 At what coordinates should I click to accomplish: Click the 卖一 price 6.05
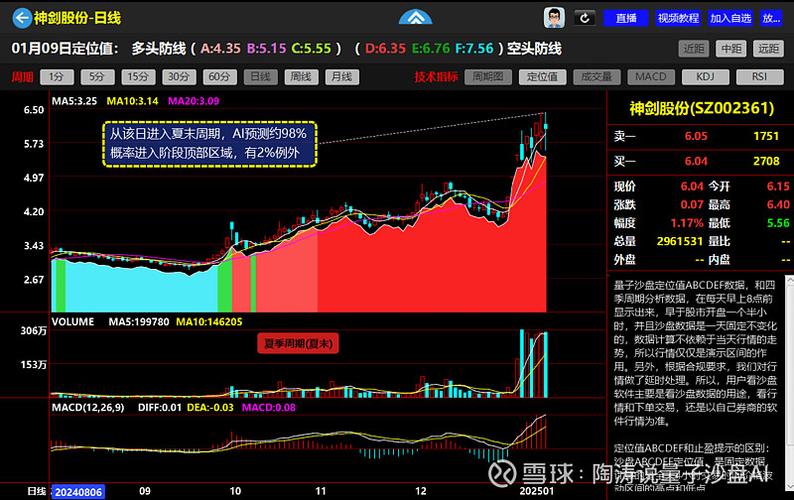click(696, 136)
